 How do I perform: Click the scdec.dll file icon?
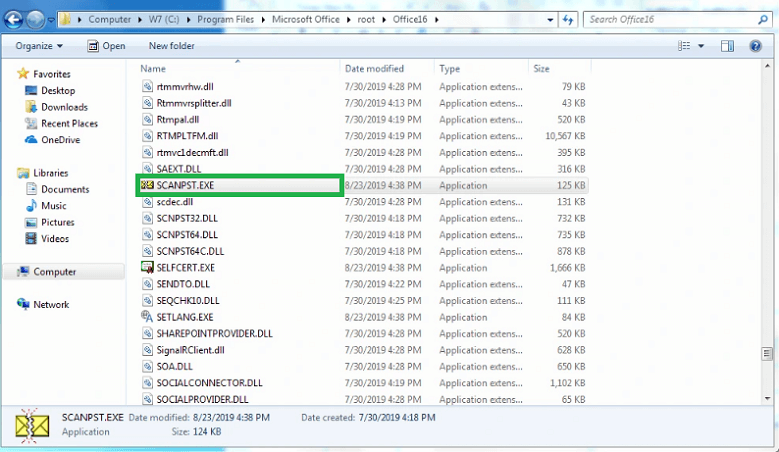click(147, 202)
